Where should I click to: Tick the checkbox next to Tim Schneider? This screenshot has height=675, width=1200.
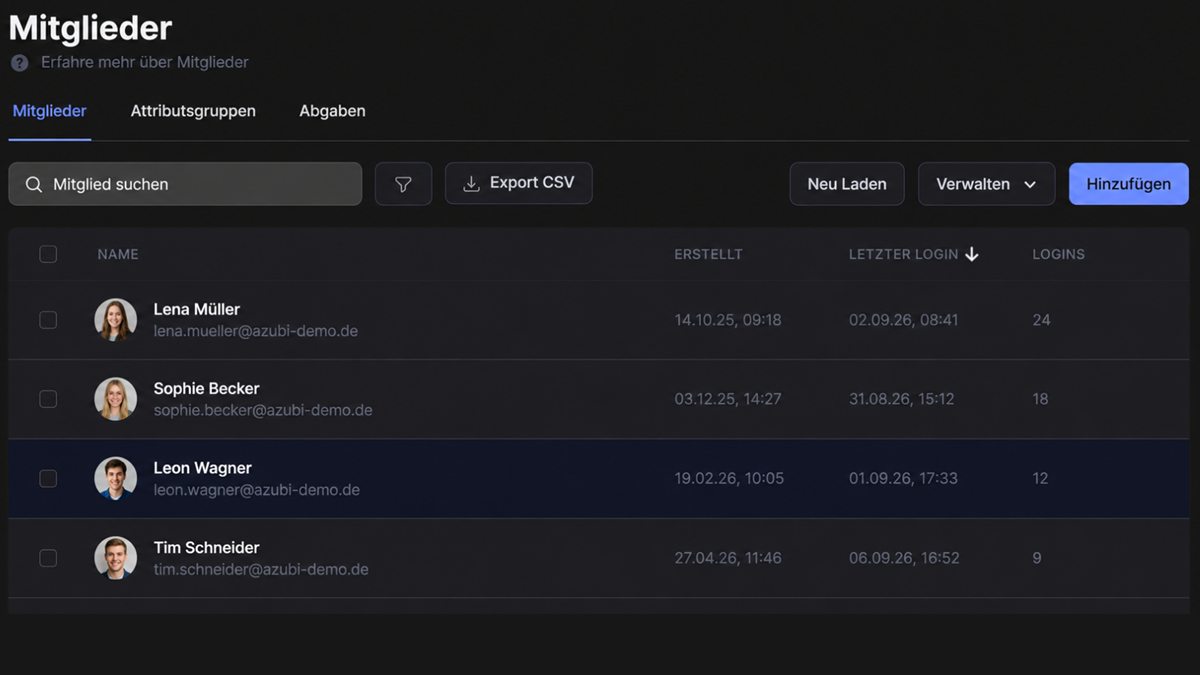pos(48,558)
